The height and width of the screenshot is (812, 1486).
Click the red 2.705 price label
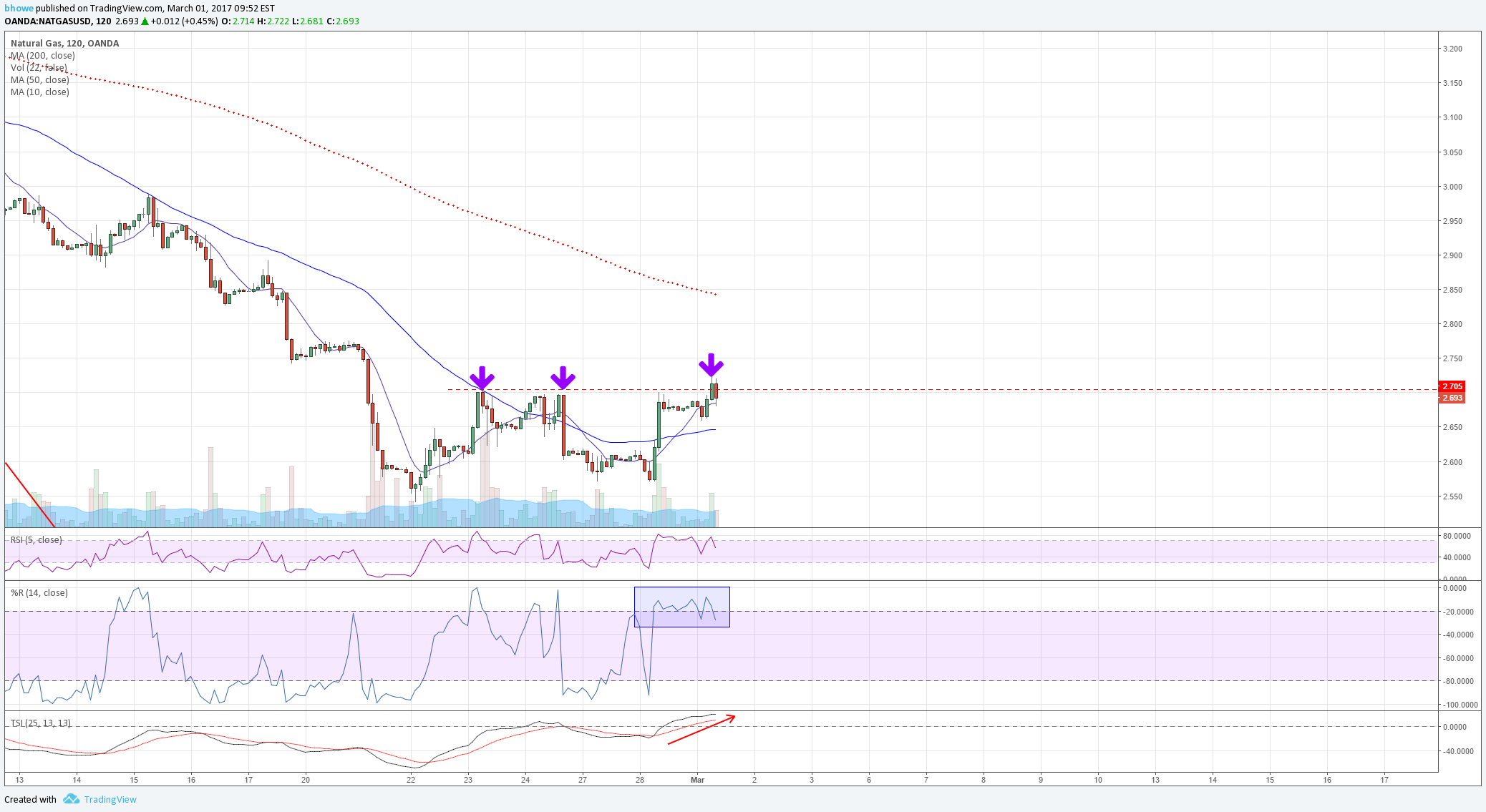pyautogui.click(x=1452, y=386)
